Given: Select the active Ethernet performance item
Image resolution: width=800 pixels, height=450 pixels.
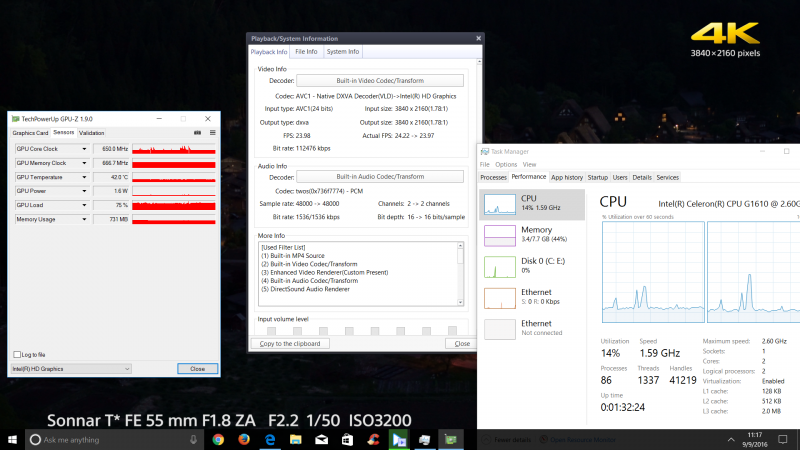Looking at the screenshot, I should (532, 297).
